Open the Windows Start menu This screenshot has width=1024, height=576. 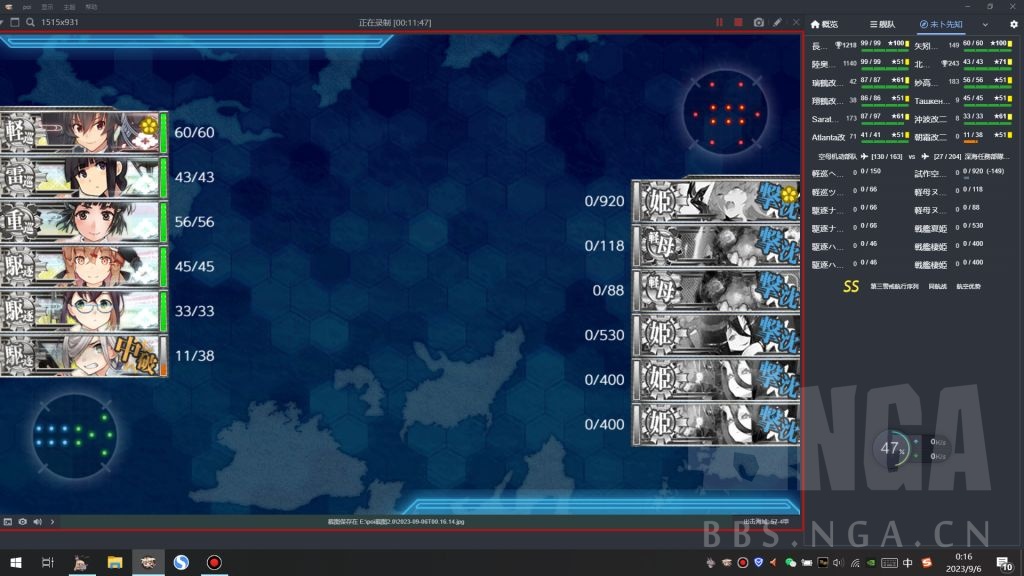(16, 563)
